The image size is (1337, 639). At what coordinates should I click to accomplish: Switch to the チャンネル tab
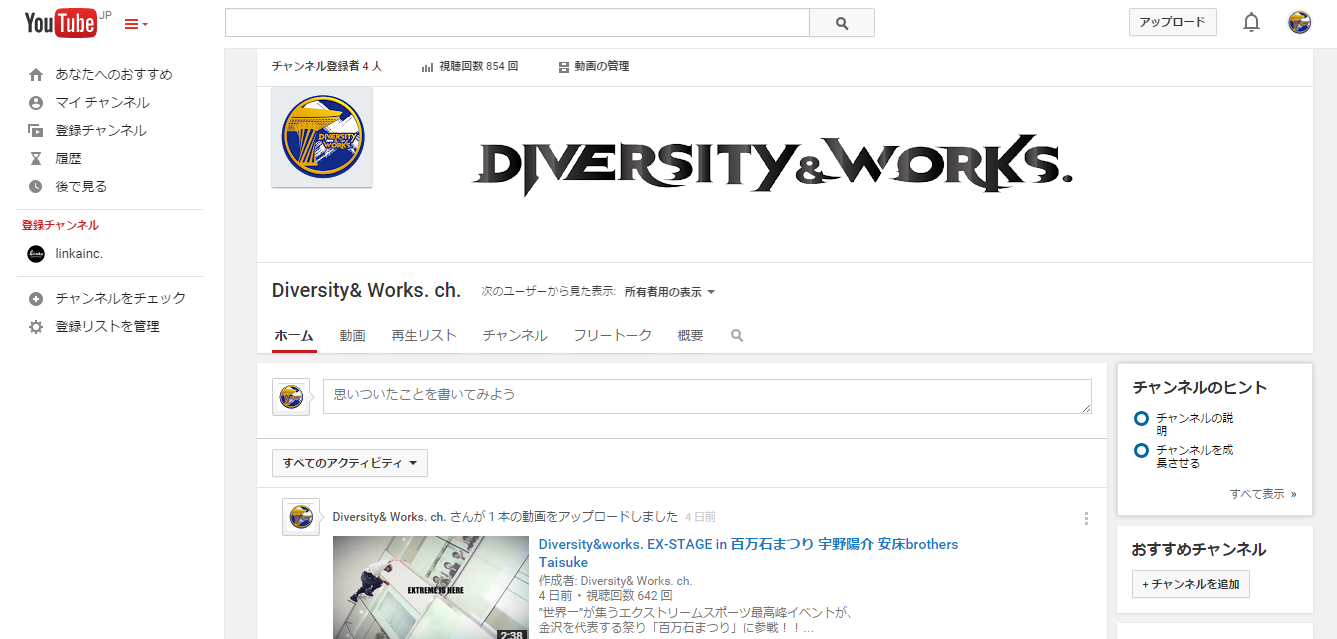click(x=515, y=336)
